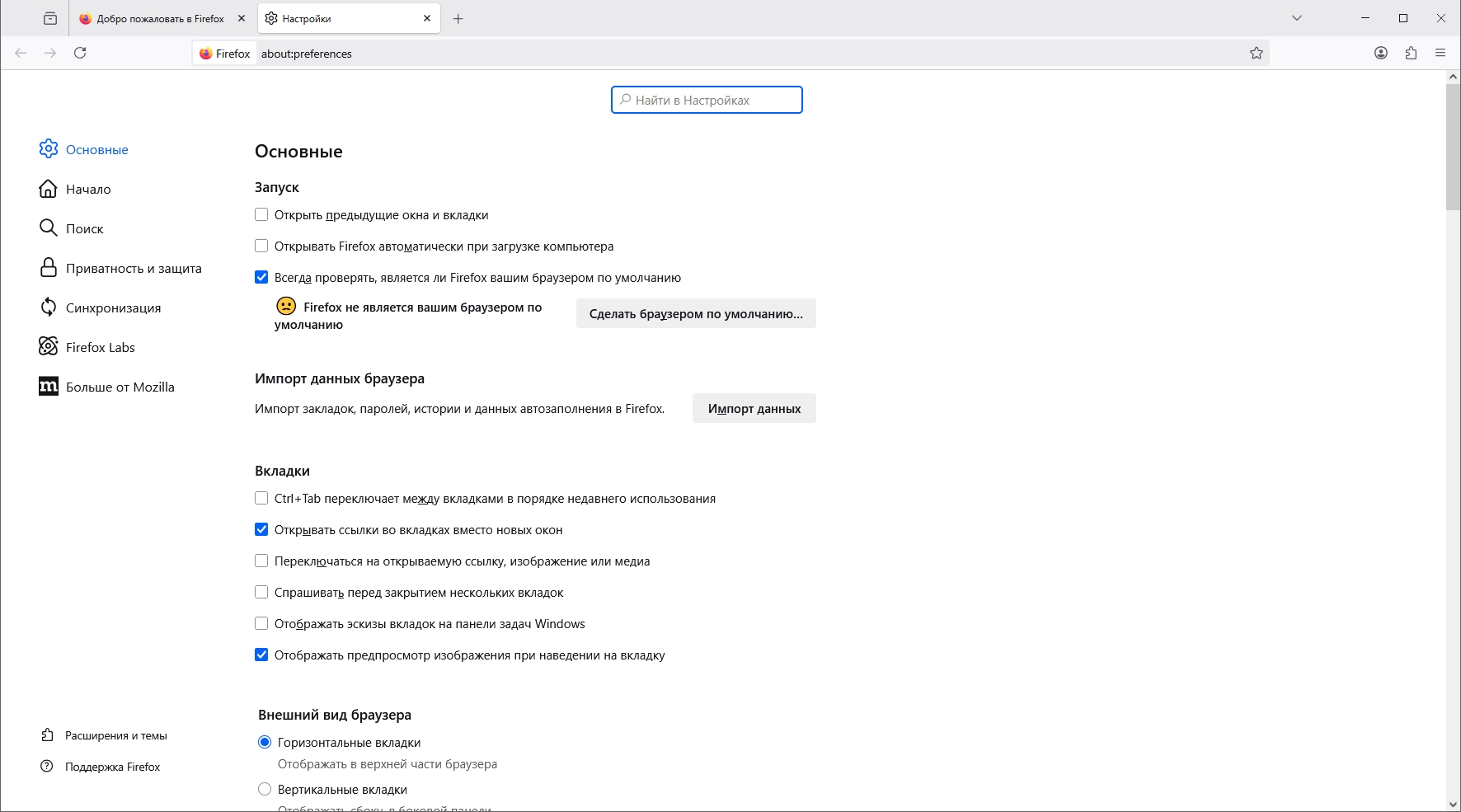
Task: Open the Поиск settings category
Action: pyautogui.click(x=85, y=228)
